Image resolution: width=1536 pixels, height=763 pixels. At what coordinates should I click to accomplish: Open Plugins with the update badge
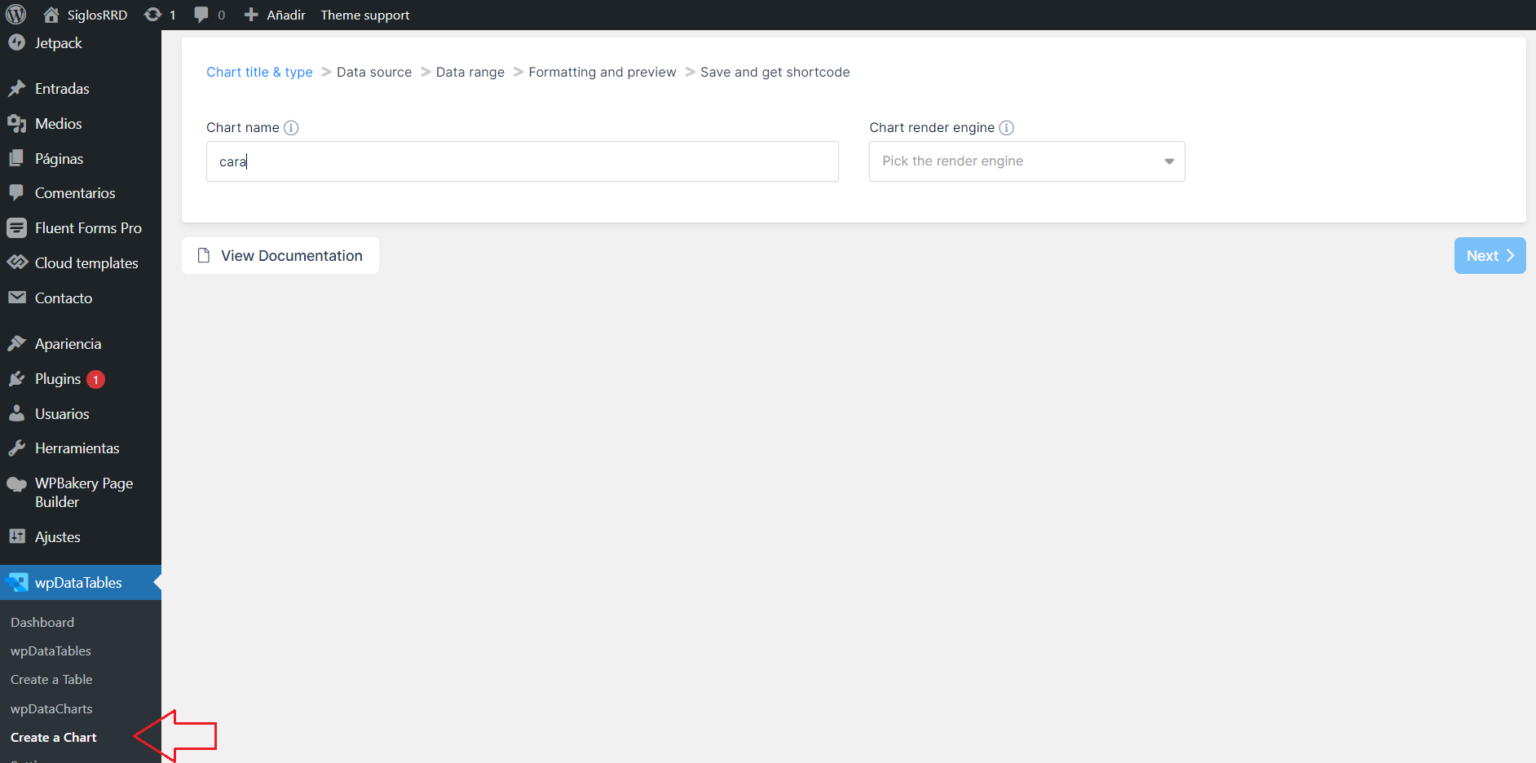[58, 379]
